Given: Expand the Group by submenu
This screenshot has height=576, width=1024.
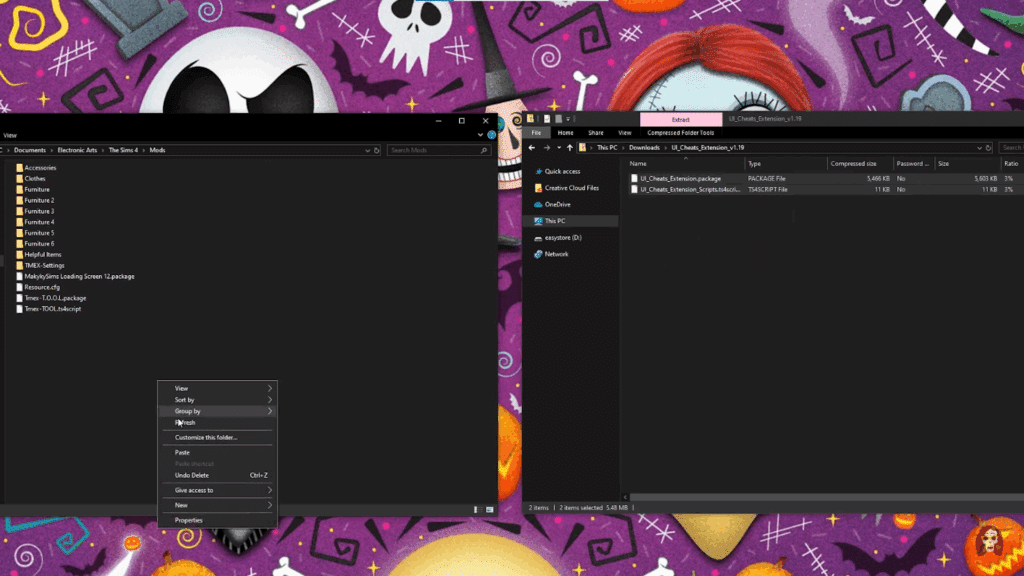Looking at the screenshot, I should pyautogui.click(x=217, y=411).
